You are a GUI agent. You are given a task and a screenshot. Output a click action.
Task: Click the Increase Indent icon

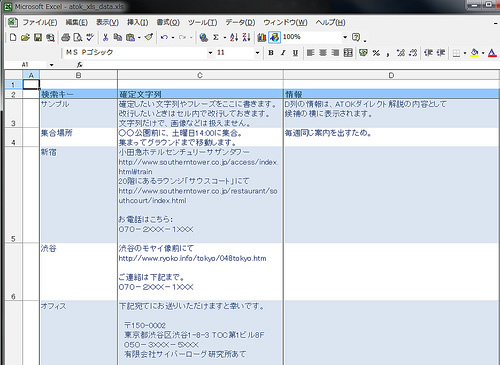(x=441, y=53)
